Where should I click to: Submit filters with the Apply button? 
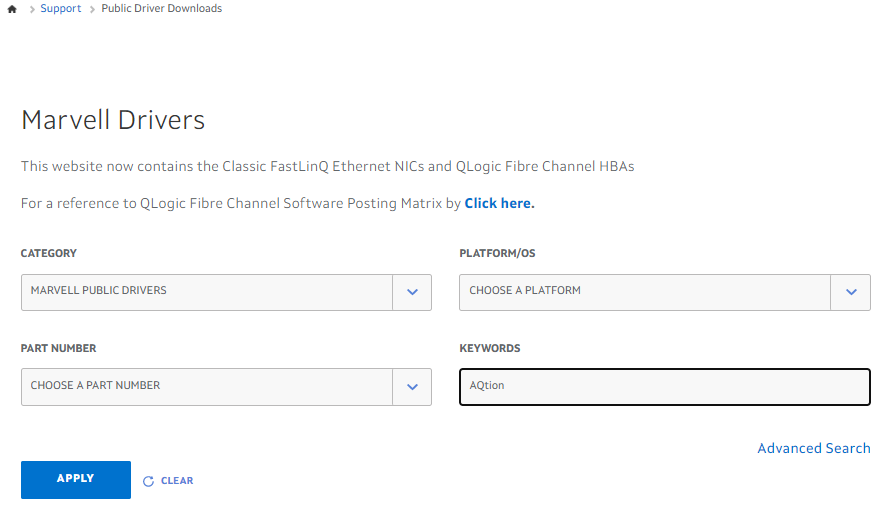76,480
